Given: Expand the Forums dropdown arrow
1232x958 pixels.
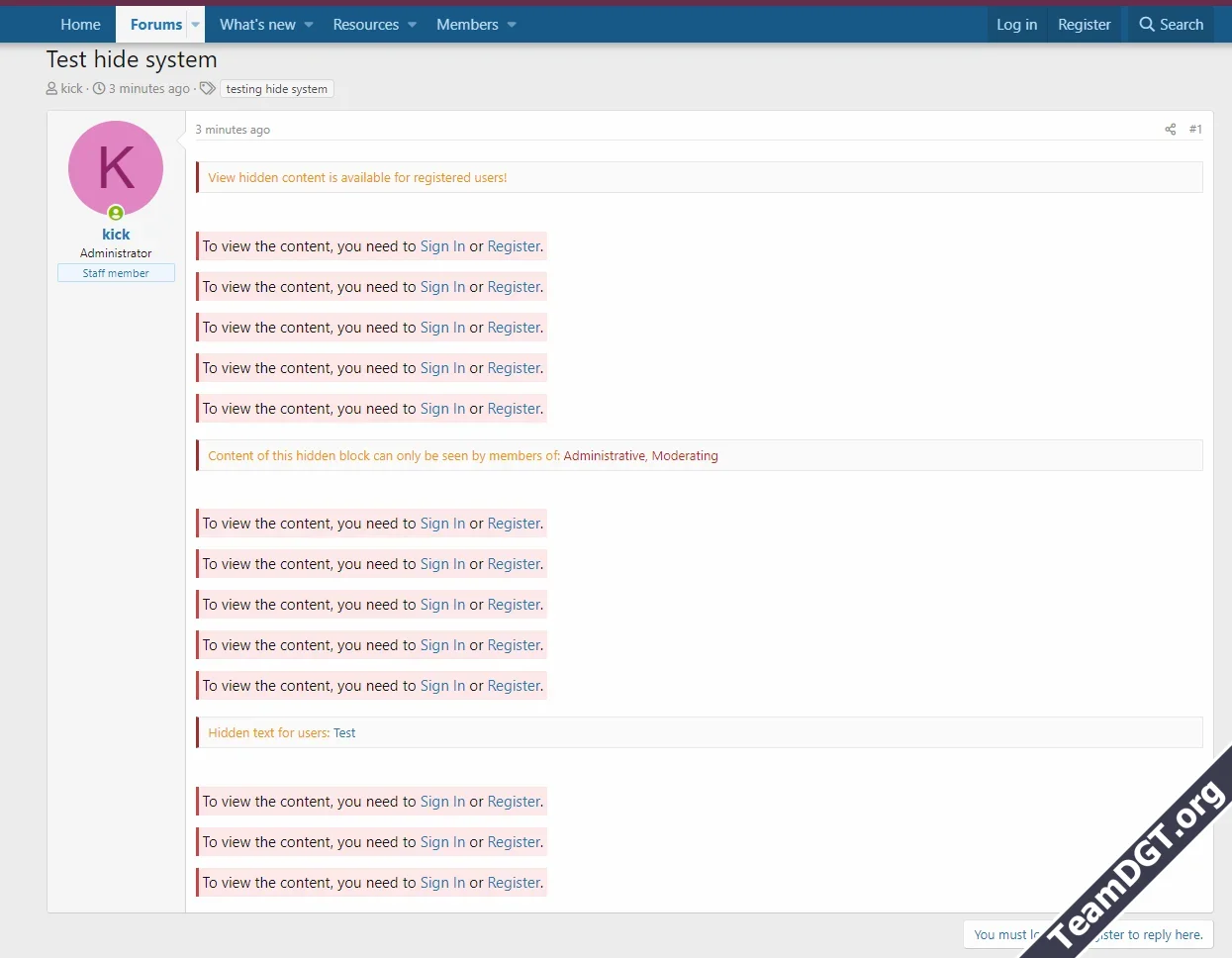Looking at the screenshot, I should (195, 24).
